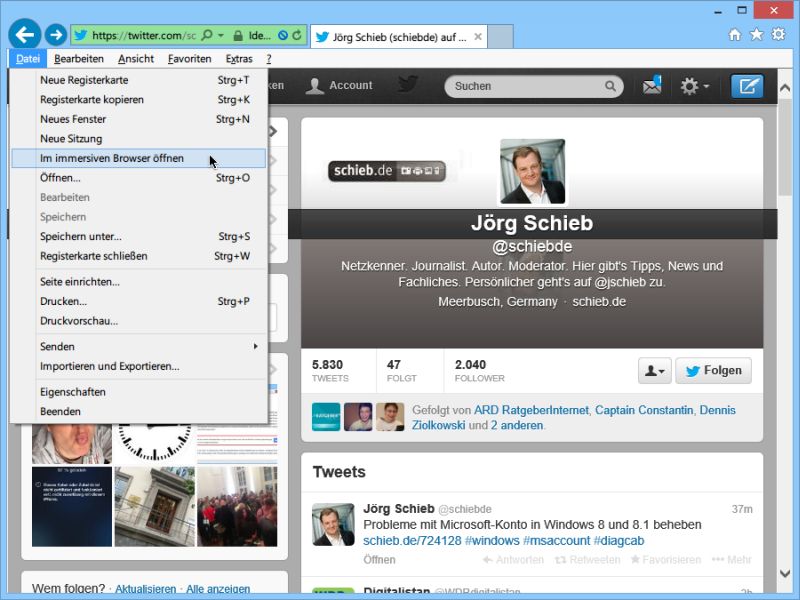Select Beenden menu entry
This screenshot has height=600, width=800.
tap(139, 411)
